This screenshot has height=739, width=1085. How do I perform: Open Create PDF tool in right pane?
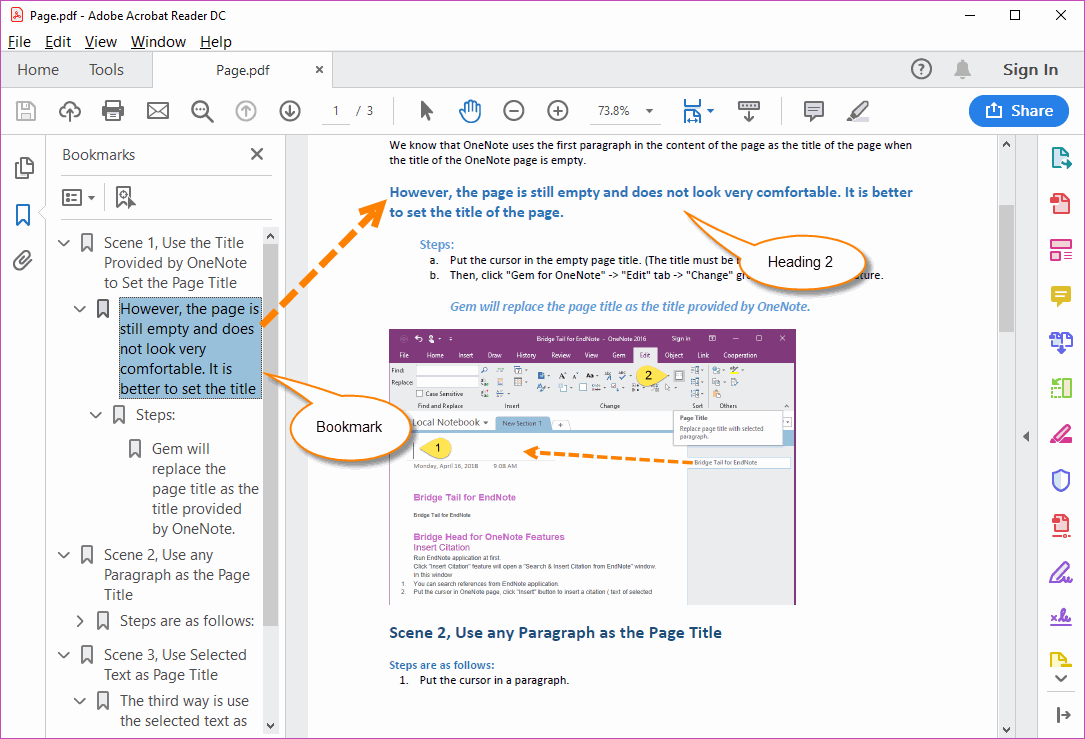pyautogui.click(x=1061, y=203)
